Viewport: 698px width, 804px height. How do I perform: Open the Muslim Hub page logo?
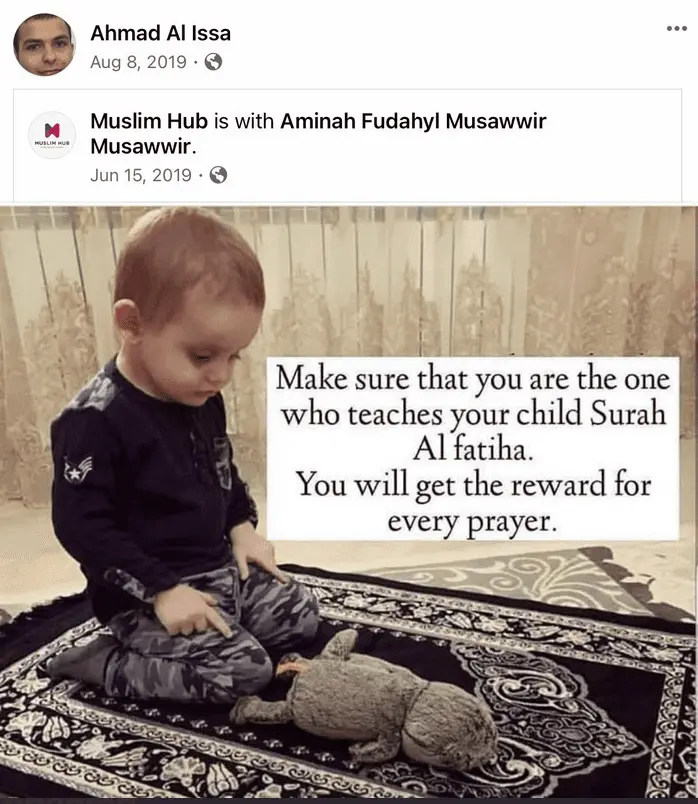pos(52,135)
